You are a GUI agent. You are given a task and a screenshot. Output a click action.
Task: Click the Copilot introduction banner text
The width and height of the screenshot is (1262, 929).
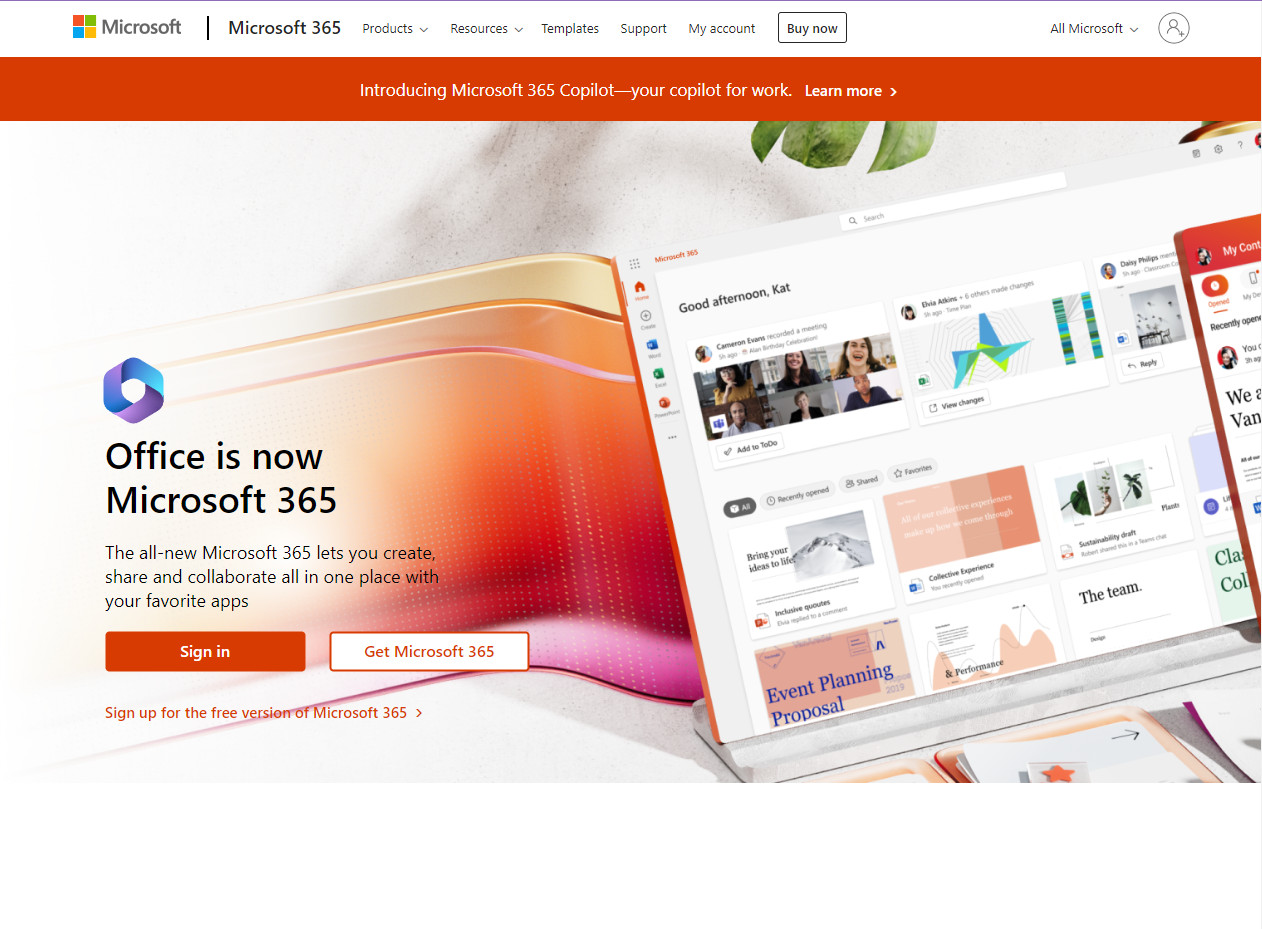click(x=576, y=90)
